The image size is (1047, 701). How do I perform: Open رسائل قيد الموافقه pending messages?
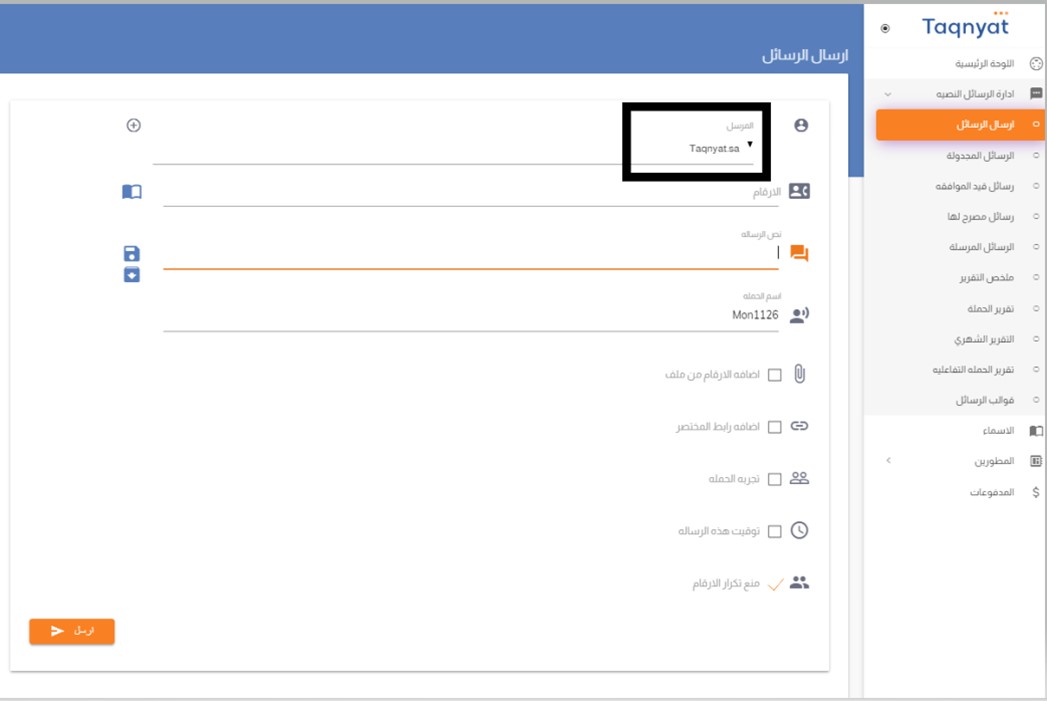(x=975, y=186)
